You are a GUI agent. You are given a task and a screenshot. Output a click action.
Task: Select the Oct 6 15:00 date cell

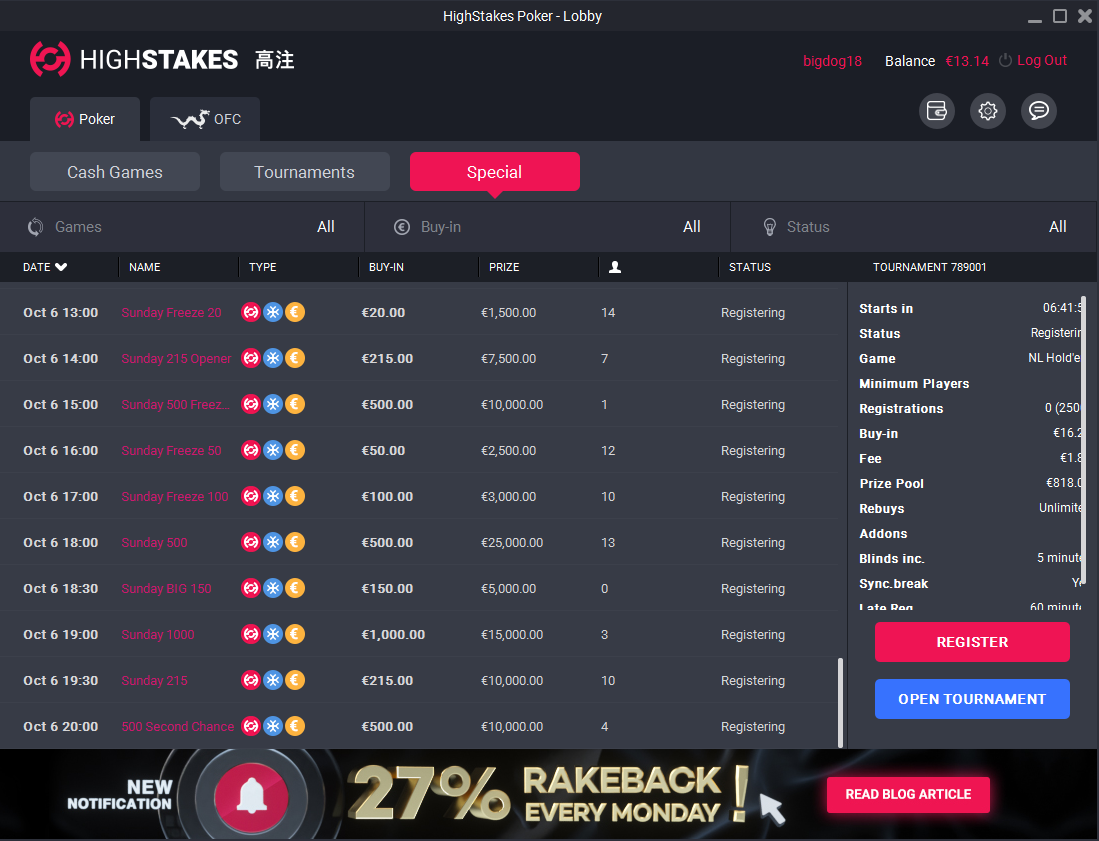[x=61, y=404]
